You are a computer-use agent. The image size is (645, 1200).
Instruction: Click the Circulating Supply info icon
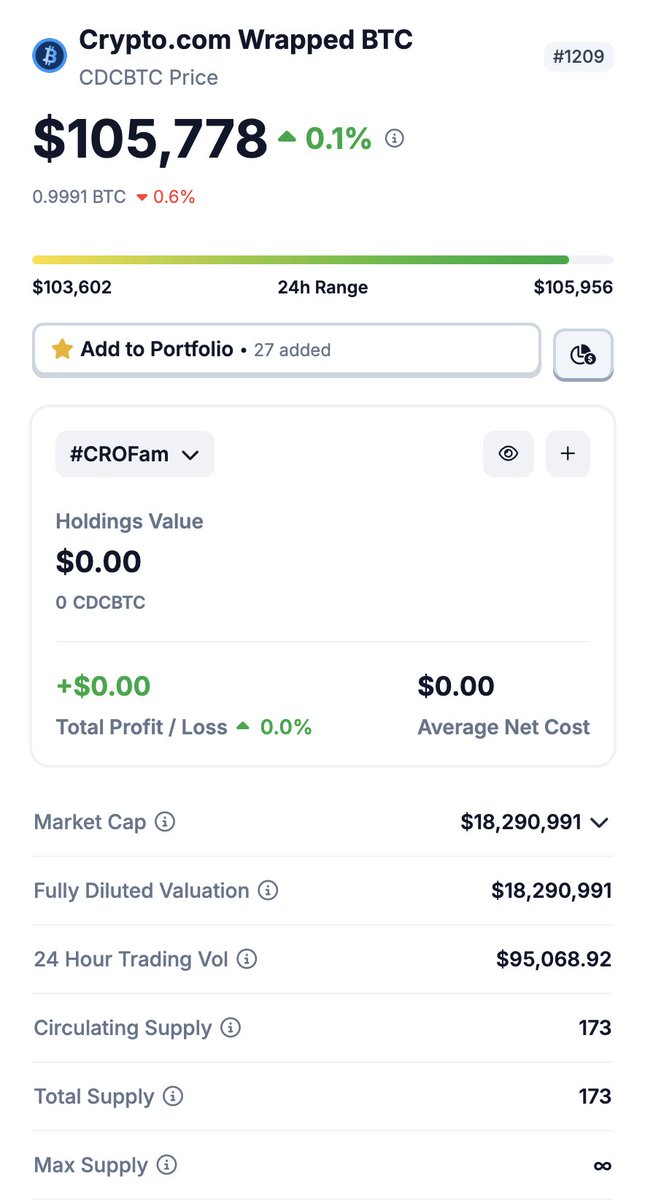[231, 1027]
